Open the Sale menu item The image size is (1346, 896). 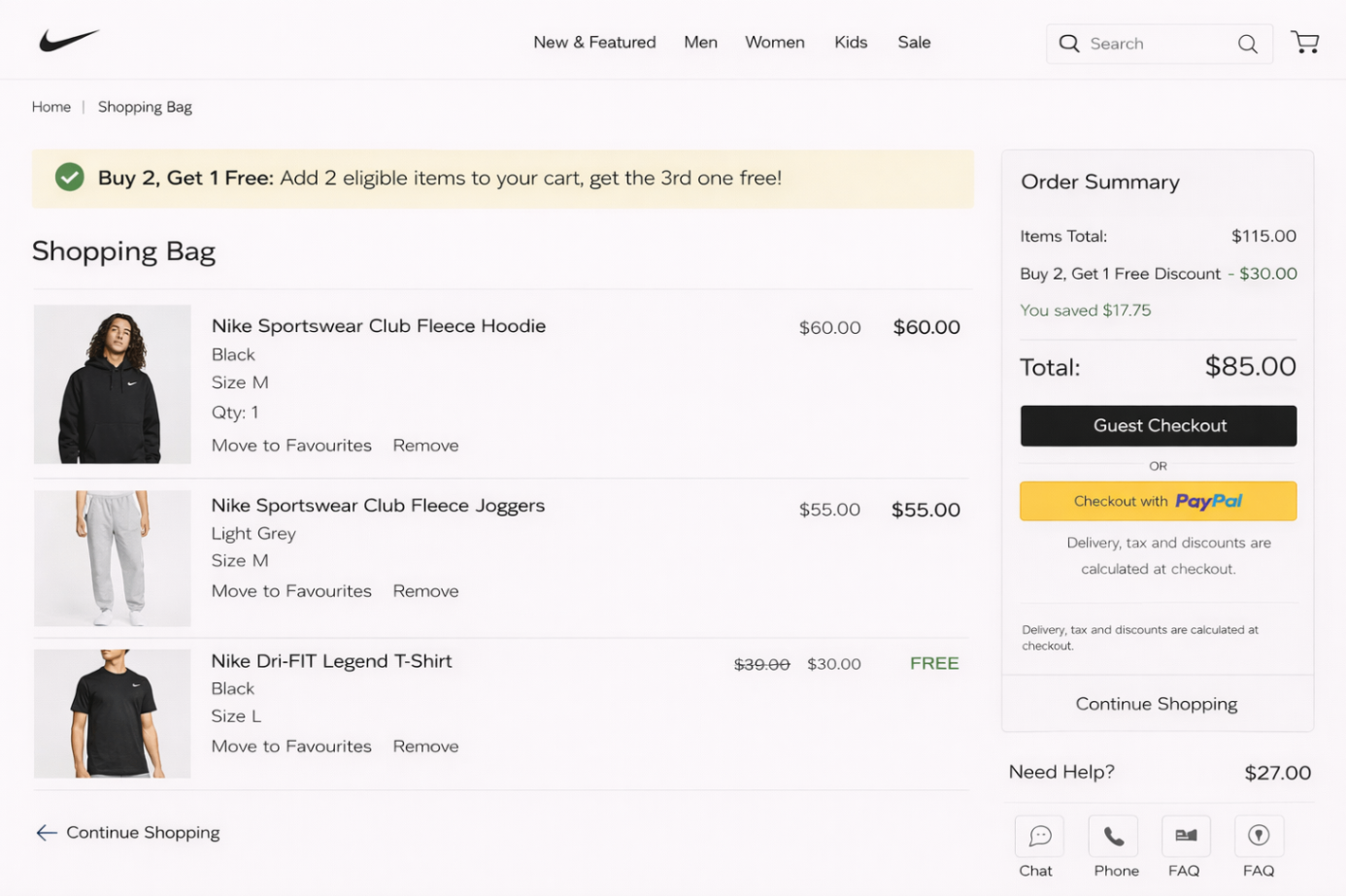[913, 42]
